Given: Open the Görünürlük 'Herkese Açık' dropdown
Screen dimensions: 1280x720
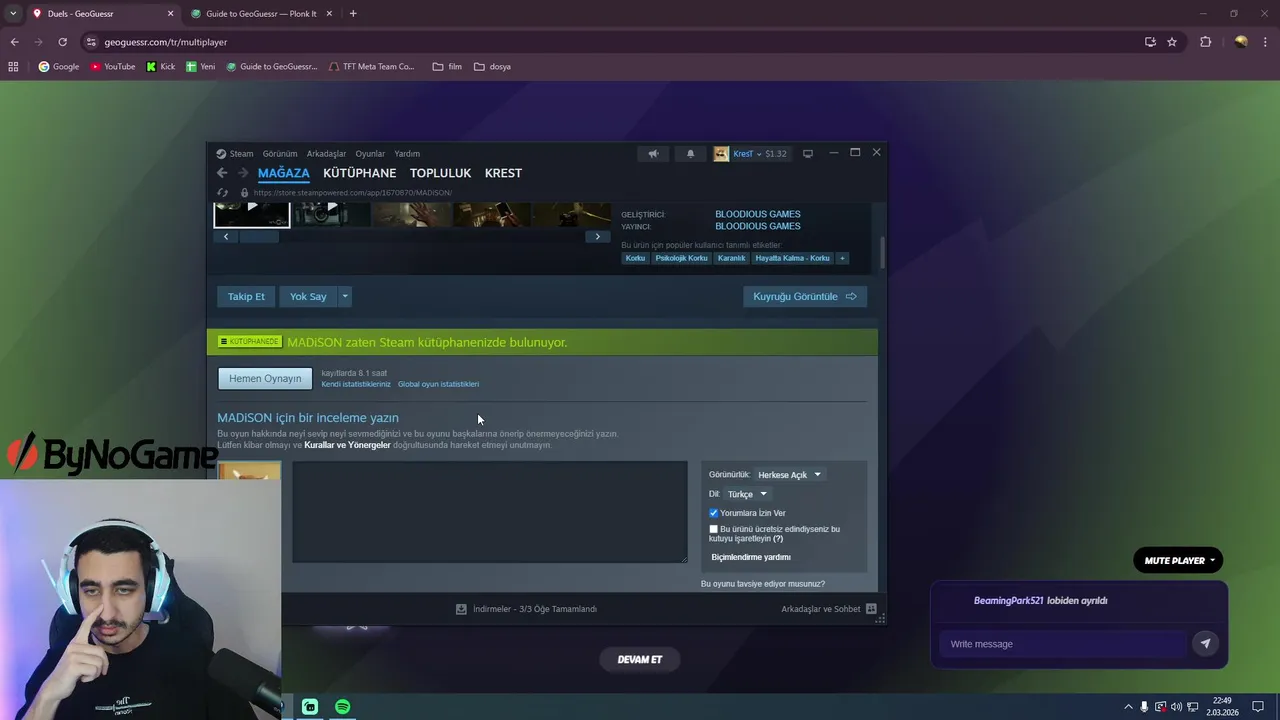Looking at the screenshot, I should (x=789, y=475).
